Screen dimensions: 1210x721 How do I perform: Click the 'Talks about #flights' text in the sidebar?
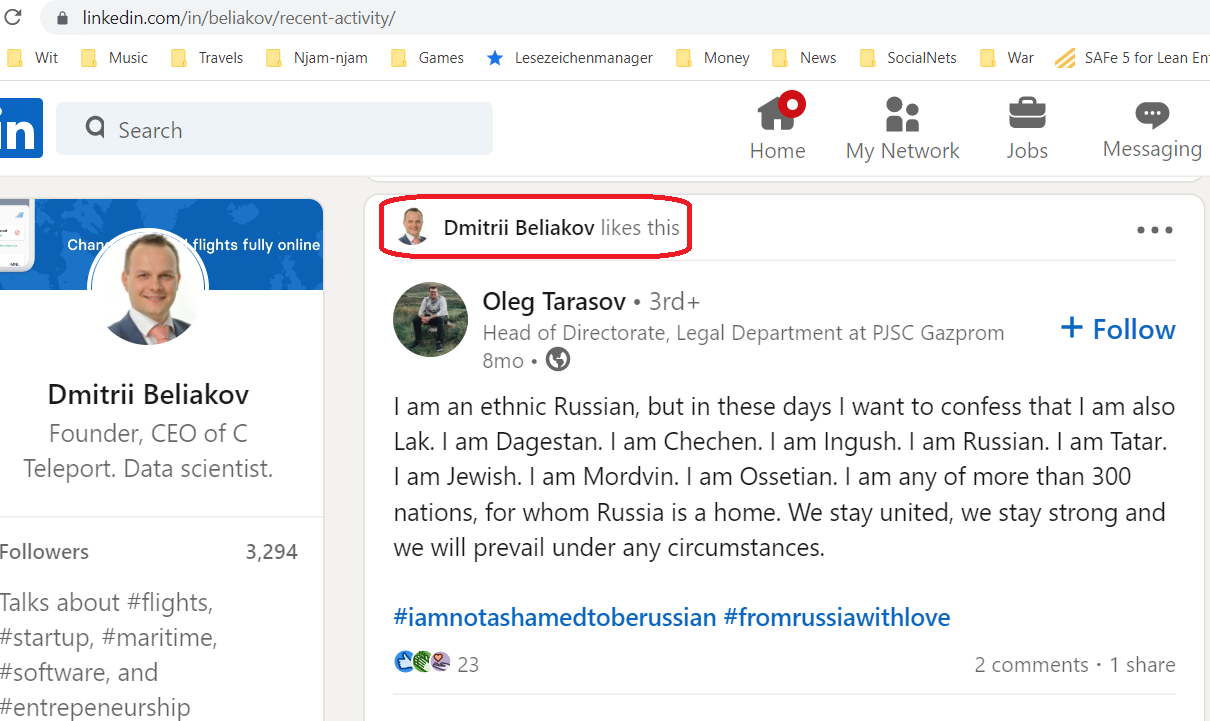pos(109,654)
